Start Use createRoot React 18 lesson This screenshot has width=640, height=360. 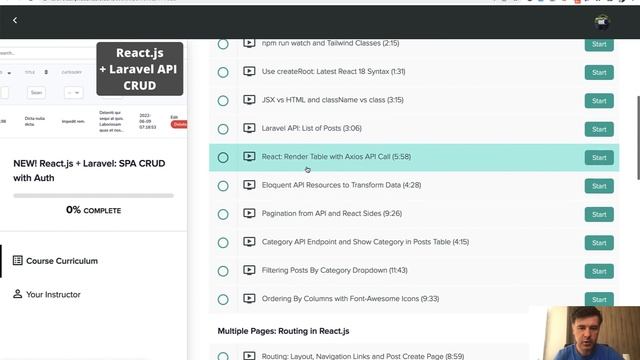click(599, 73)
